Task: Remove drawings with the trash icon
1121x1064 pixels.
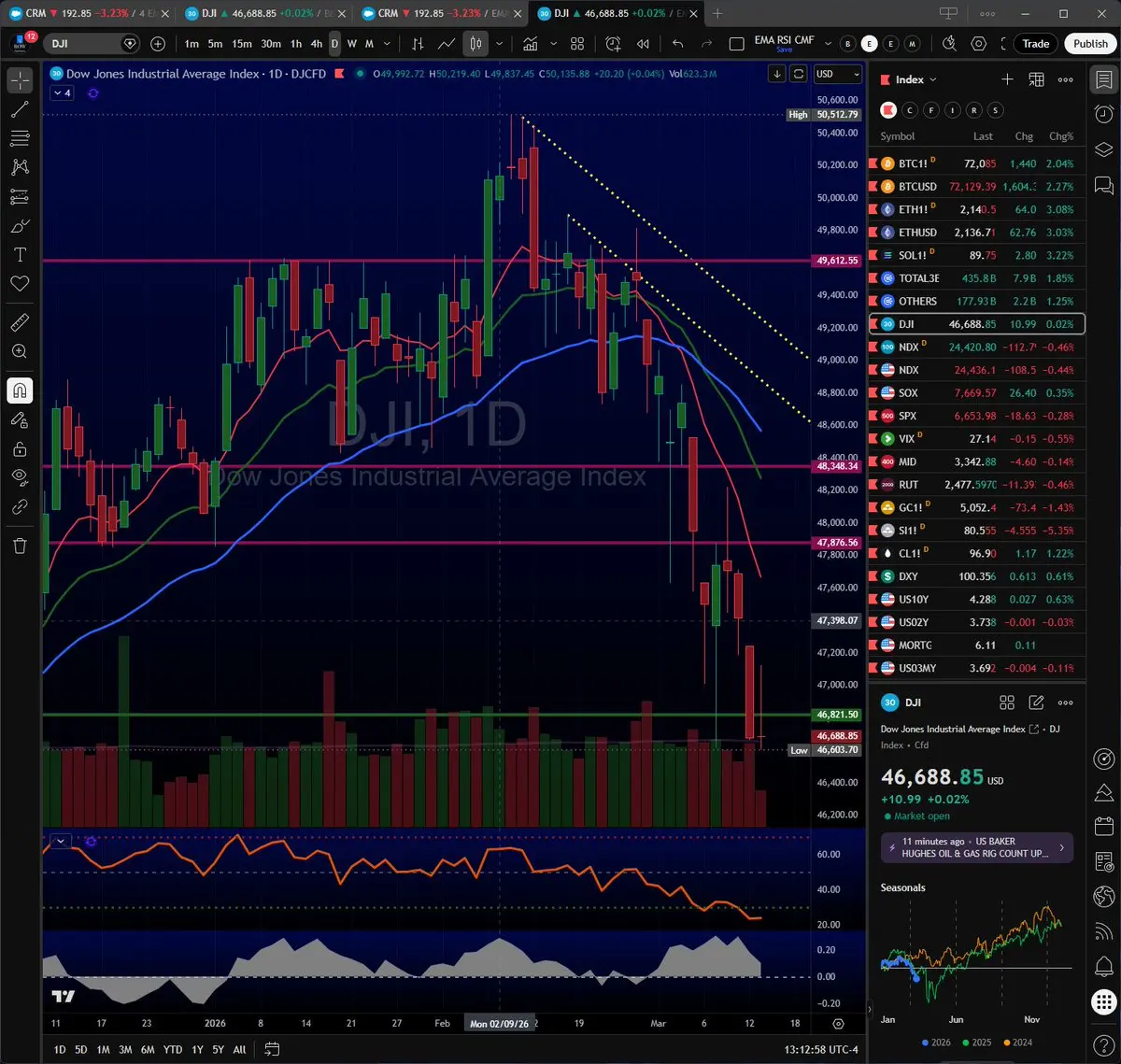Action: 20,546
